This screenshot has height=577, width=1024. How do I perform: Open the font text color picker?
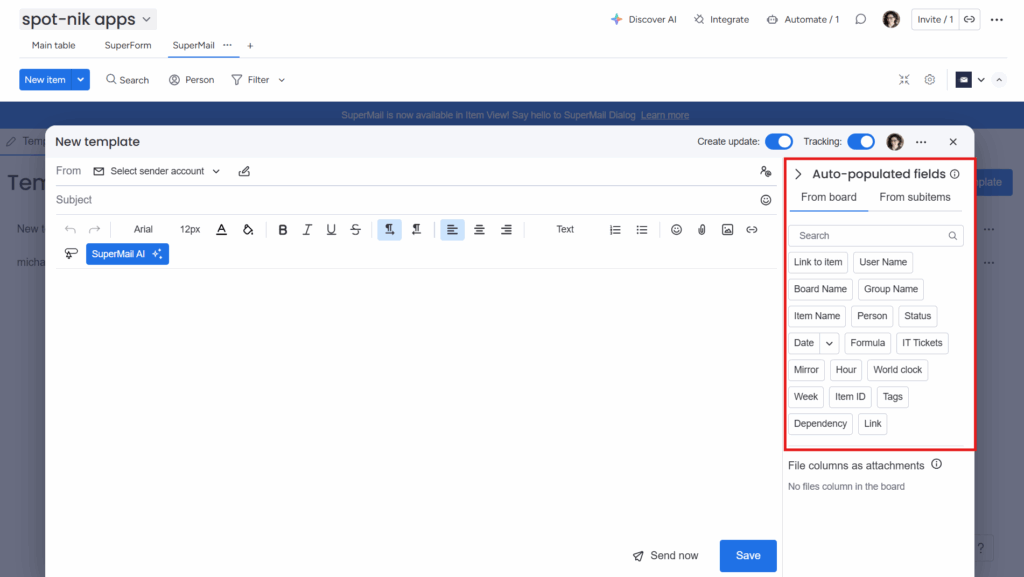point(221,229)
